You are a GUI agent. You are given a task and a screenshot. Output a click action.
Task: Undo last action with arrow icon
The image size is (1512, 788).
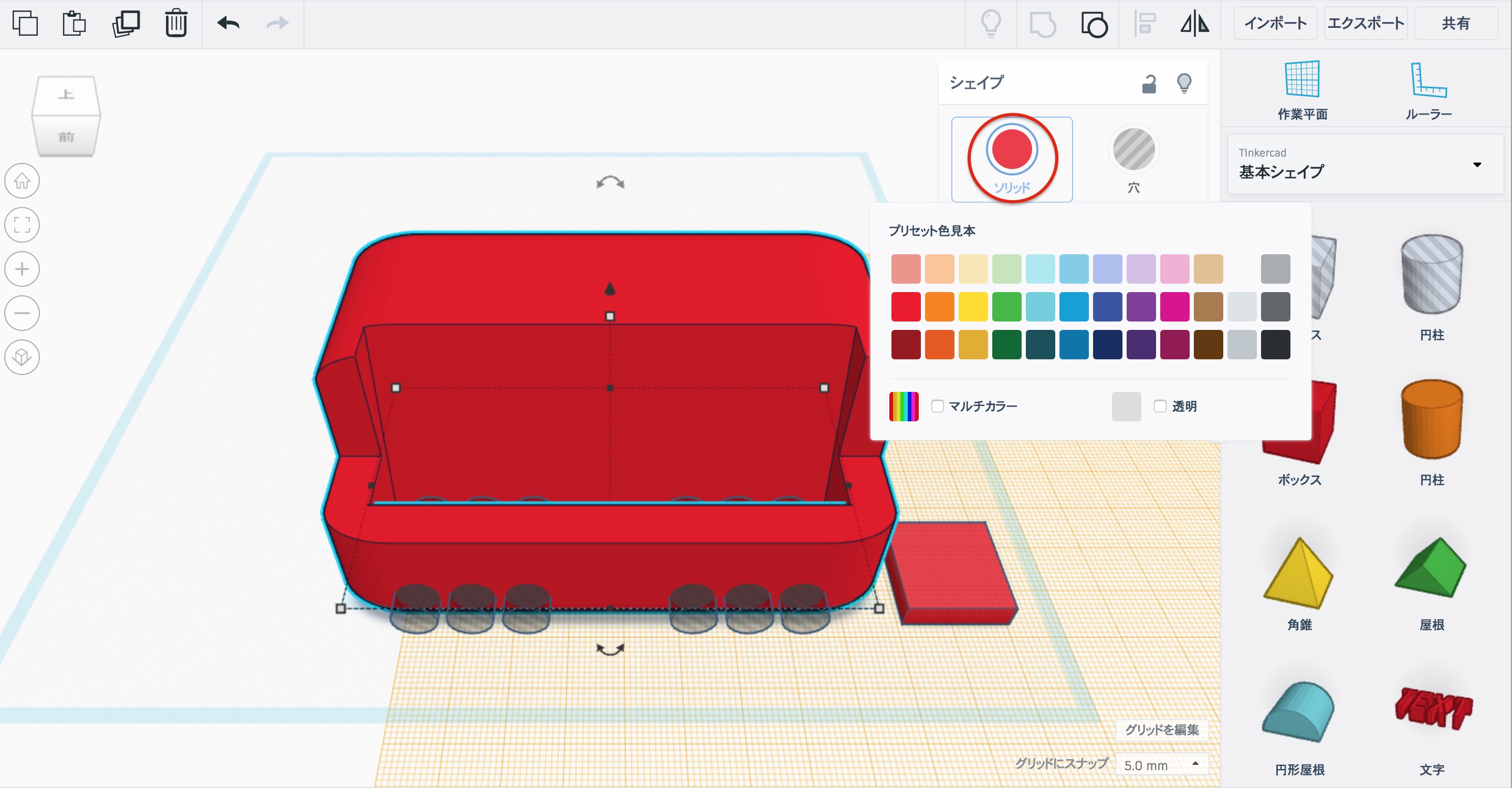click(x=228, y=24)
